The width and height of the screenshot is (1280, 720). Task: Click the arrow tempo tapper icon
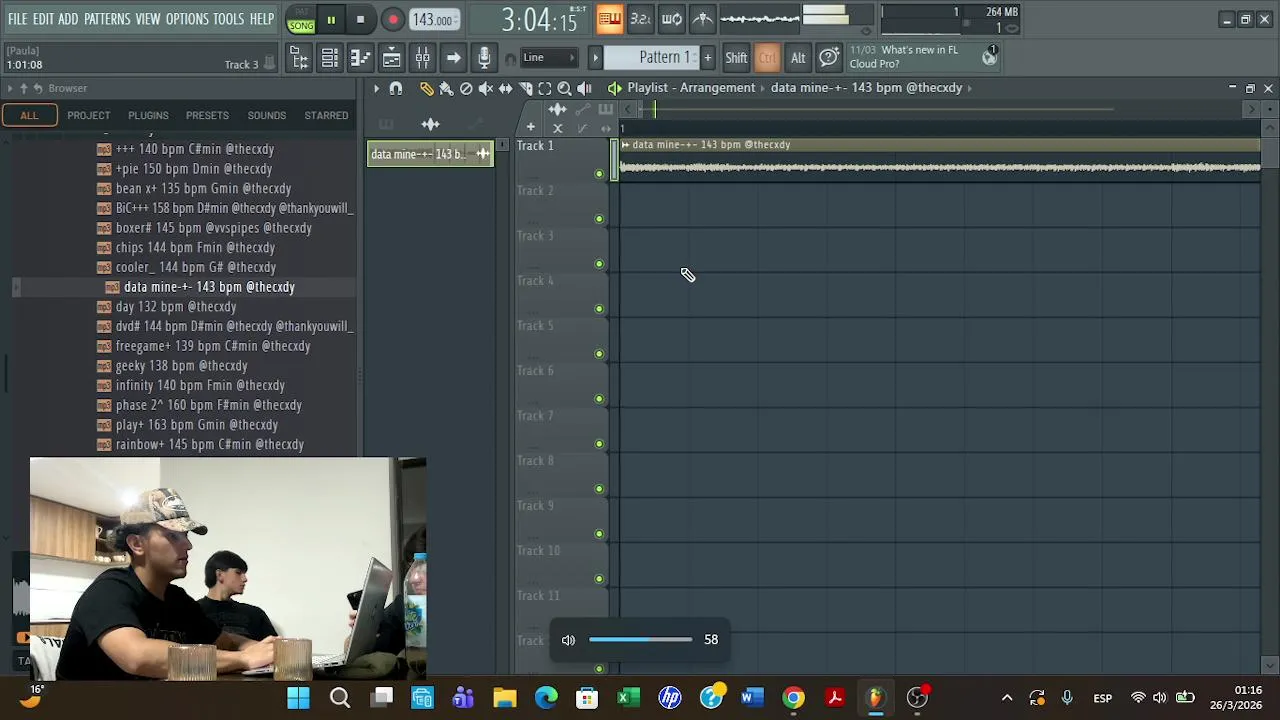click(x=453, y=58)
